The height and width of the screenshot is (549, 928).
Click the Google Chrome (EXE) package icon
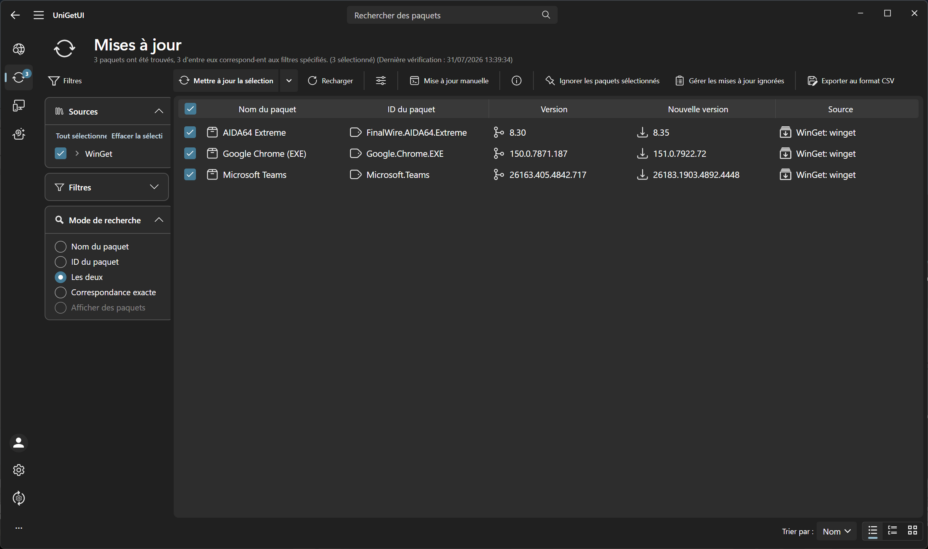pyautogui.click(x=212, y=153)
